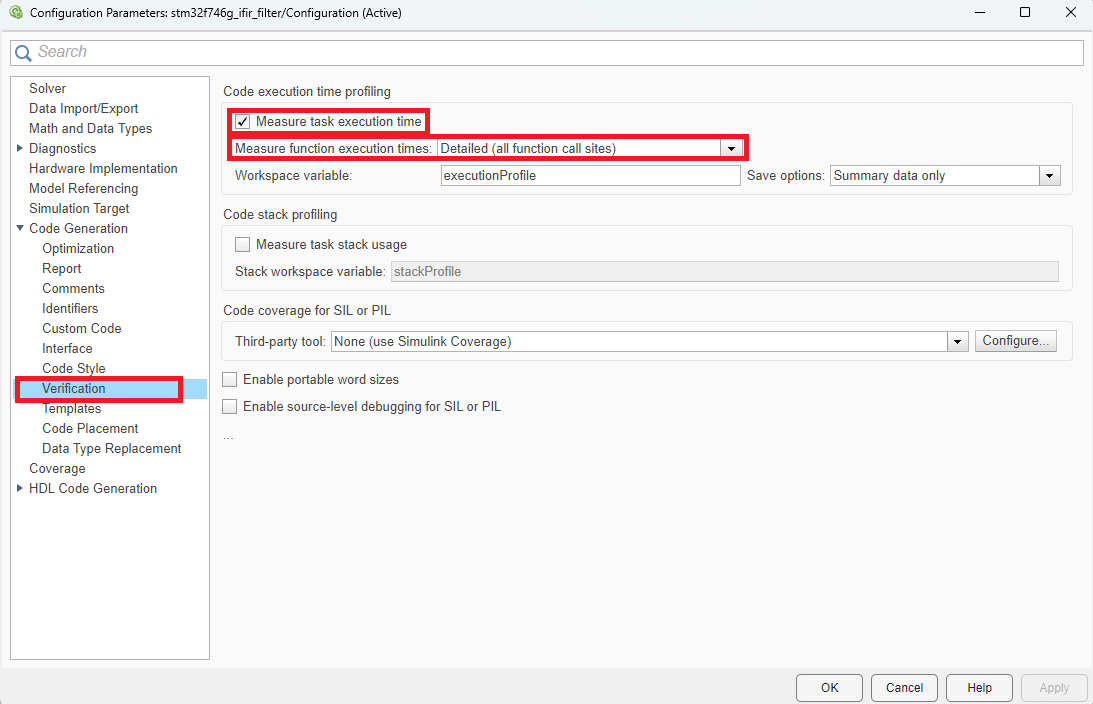Toggle source-level debugging for SIL or PIL

coord(230,407)
